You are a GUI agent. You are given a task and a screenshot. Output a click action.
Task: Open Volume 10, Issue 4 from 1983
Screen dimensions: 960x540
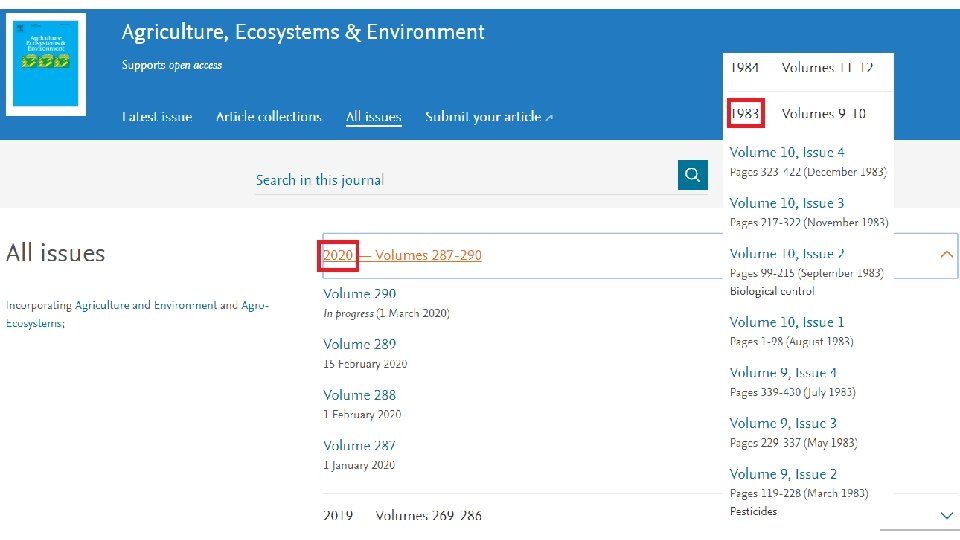[x=787, y=153]
